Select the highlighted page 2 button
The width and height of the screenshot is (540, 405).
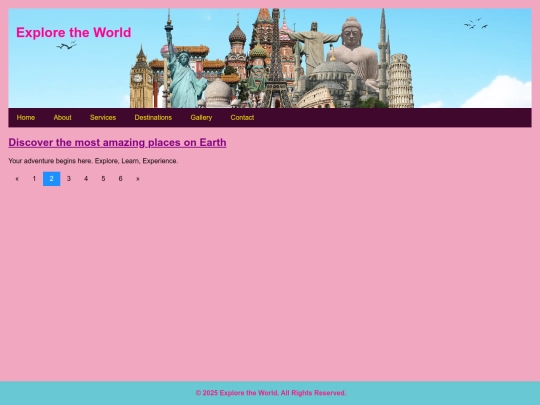point(51,179)
